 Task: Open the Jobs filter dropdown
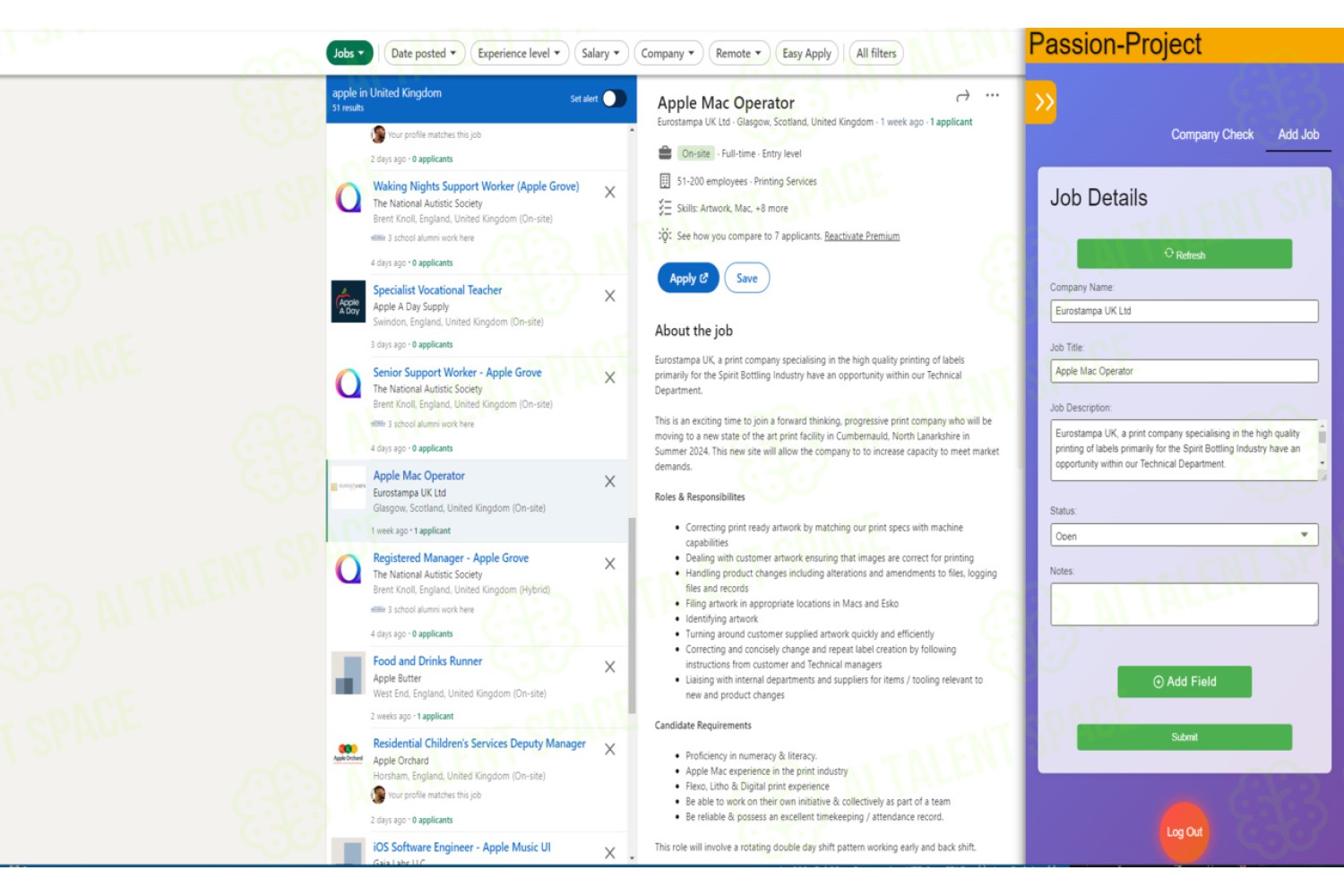coord(349,54)
